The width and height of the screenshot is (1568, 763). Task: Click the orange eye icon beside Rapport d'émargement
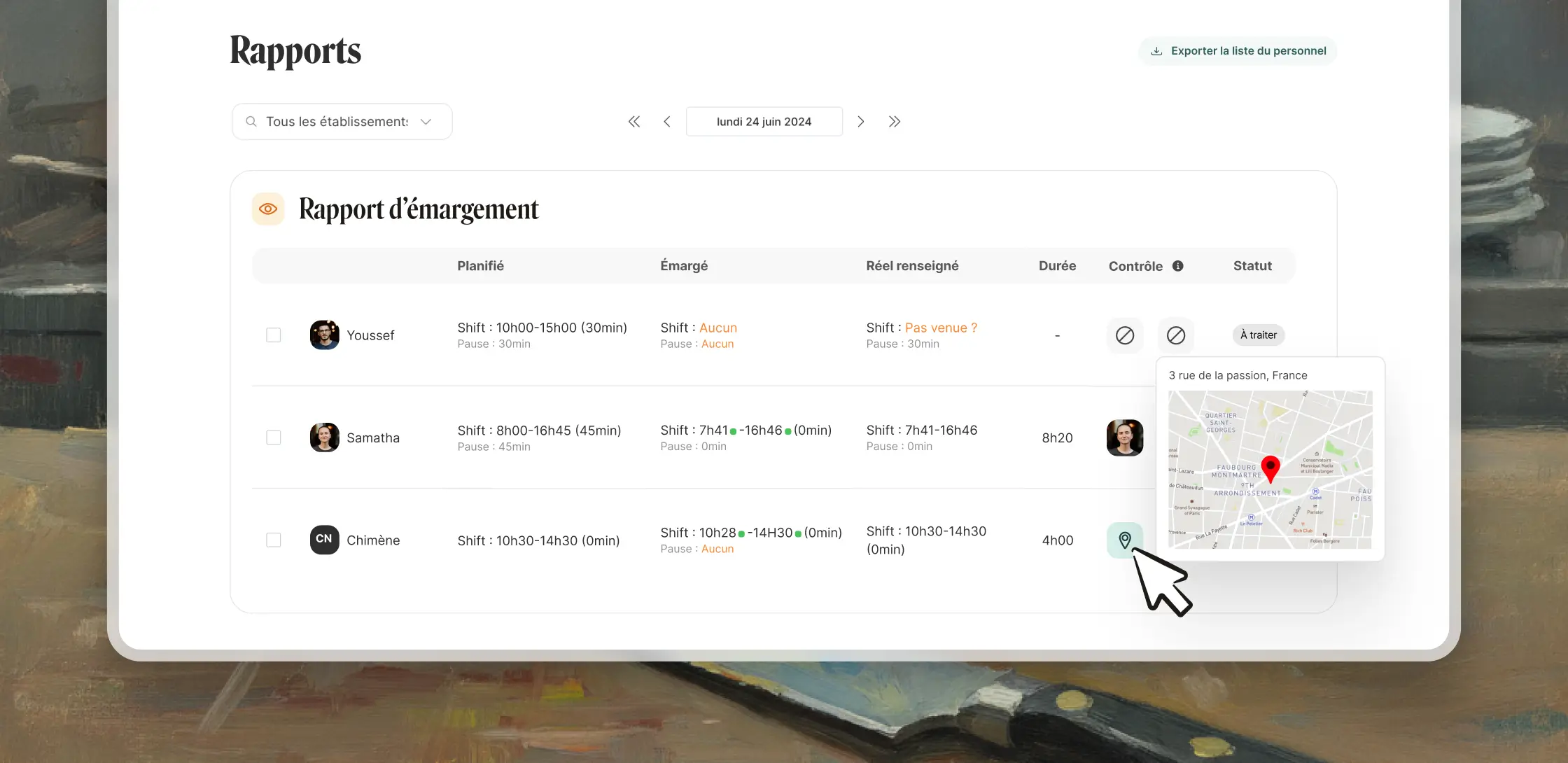pyautogui.click(x=268, y=209)
